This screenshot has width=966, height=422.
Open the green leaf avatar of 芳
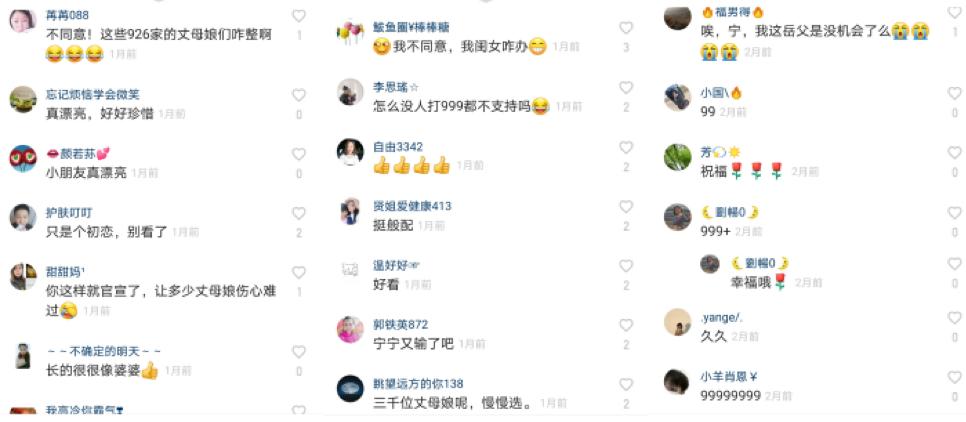click(x=677, y=157)
